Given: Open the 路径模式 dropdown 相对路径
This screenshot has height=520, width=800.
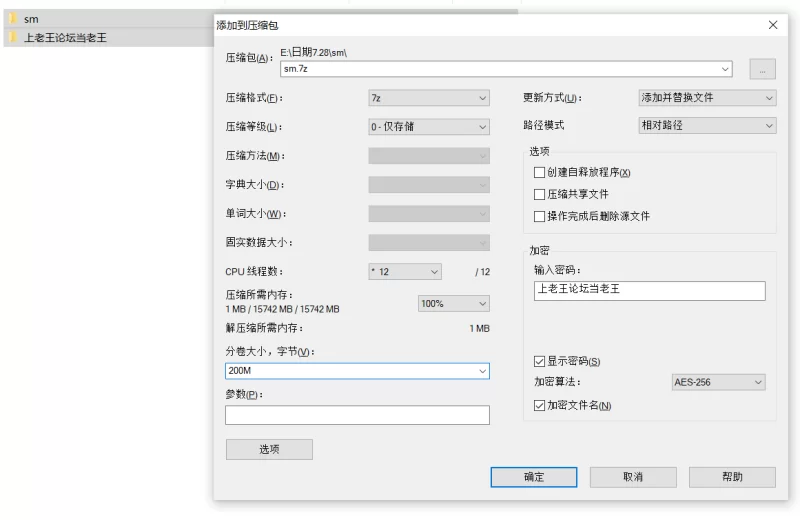Looking at the screenshot, I should [707, 125].
